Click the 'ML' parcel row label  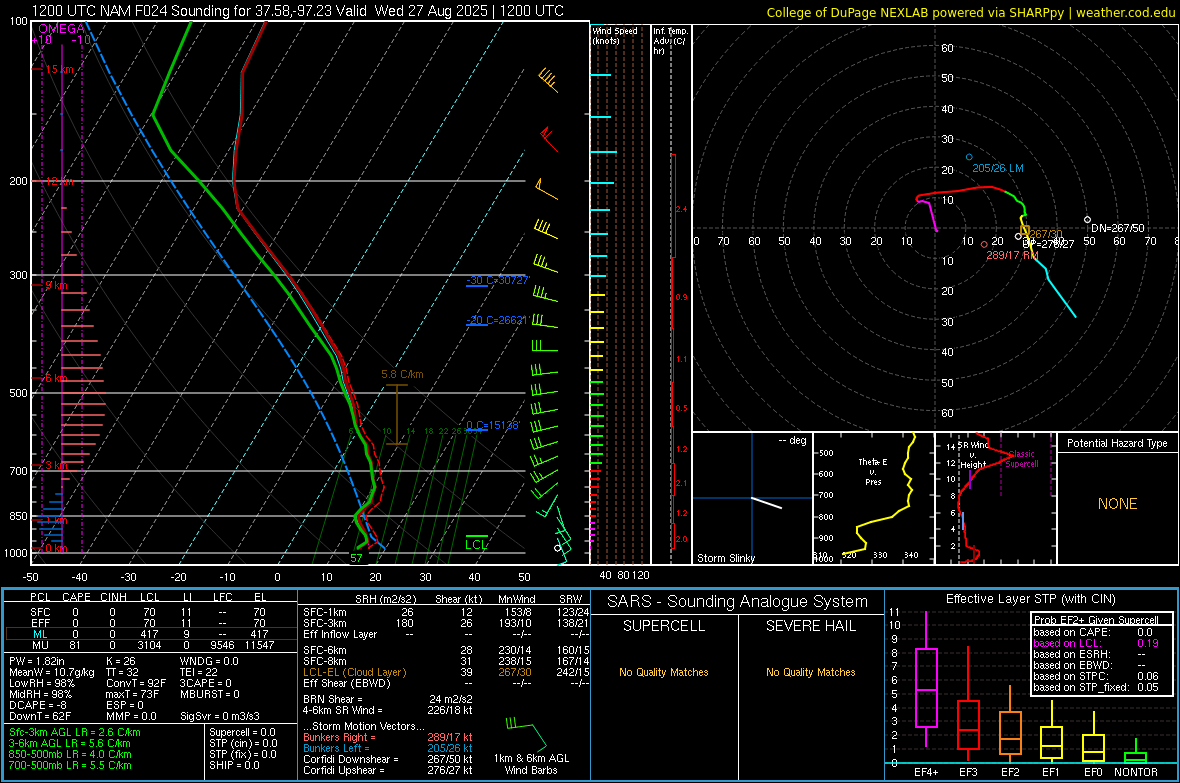click(x=40, y=635)
